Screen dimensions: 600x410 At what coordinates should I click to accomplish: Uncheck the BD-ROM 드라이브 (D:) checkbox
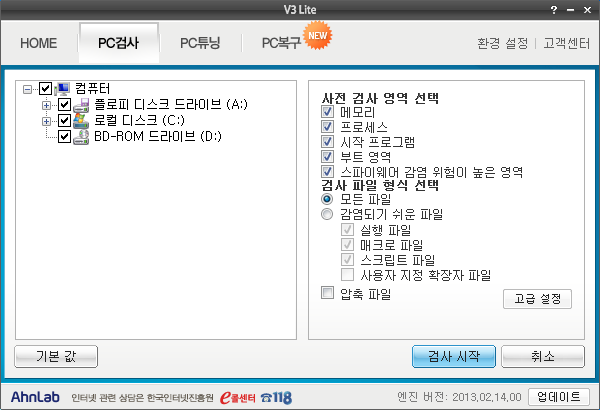point(64,137)
